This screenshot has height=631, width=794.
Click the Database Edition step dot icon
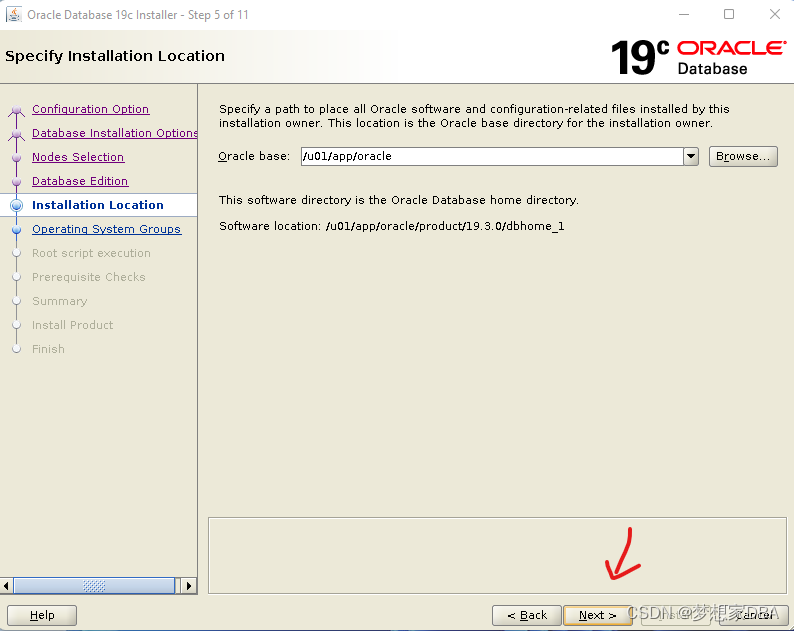(x=16, y=181)
